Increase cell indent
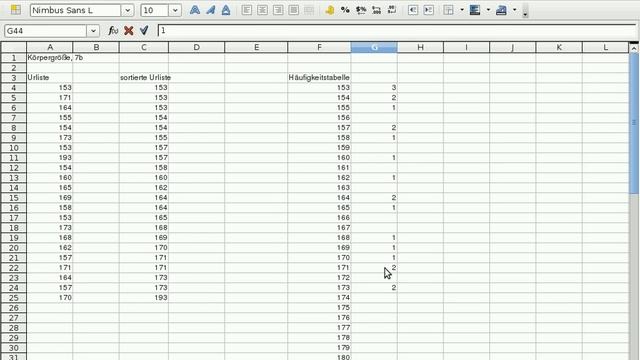640x360 pixels. tap(429, 10)
